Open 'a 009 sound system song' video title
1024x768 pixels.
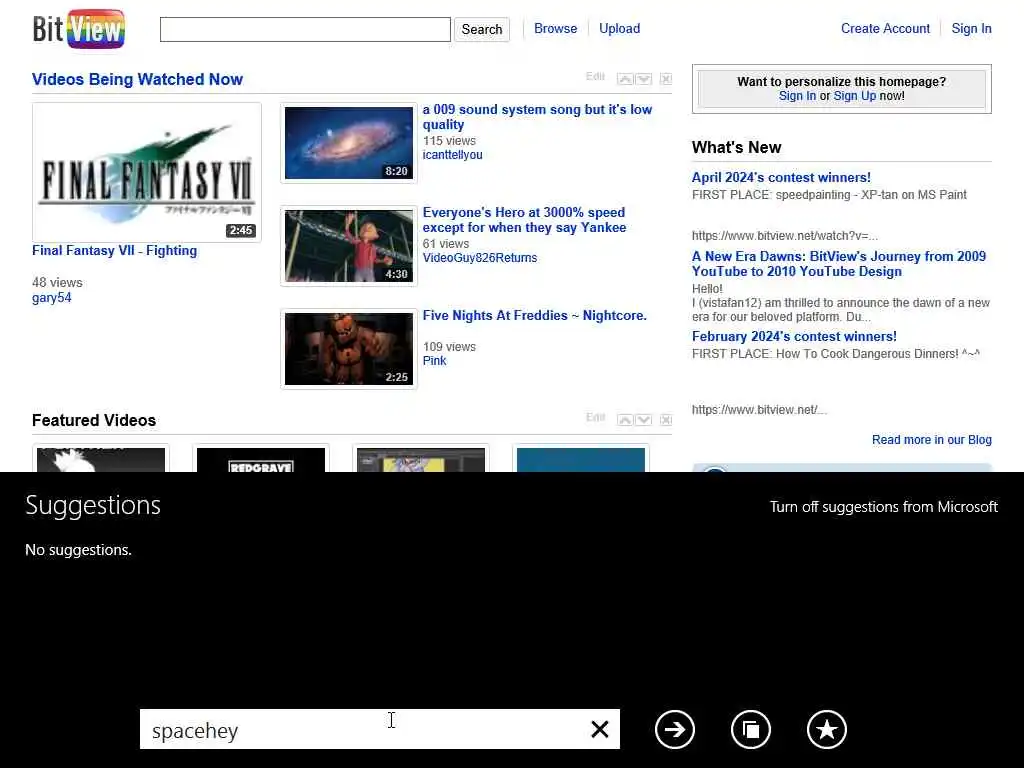pos(537,117)
